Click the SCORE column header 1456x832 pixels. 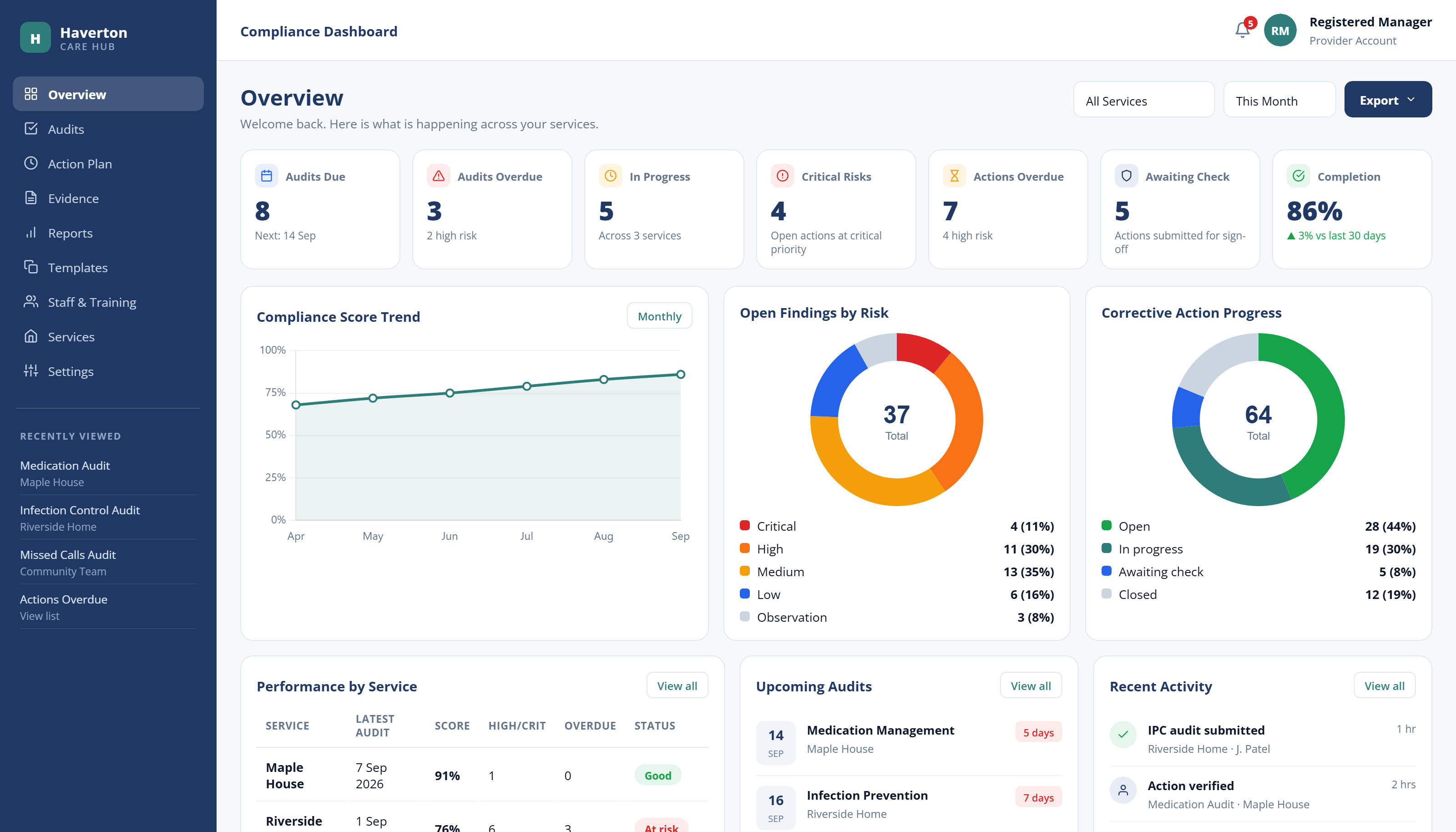(452, 725)
